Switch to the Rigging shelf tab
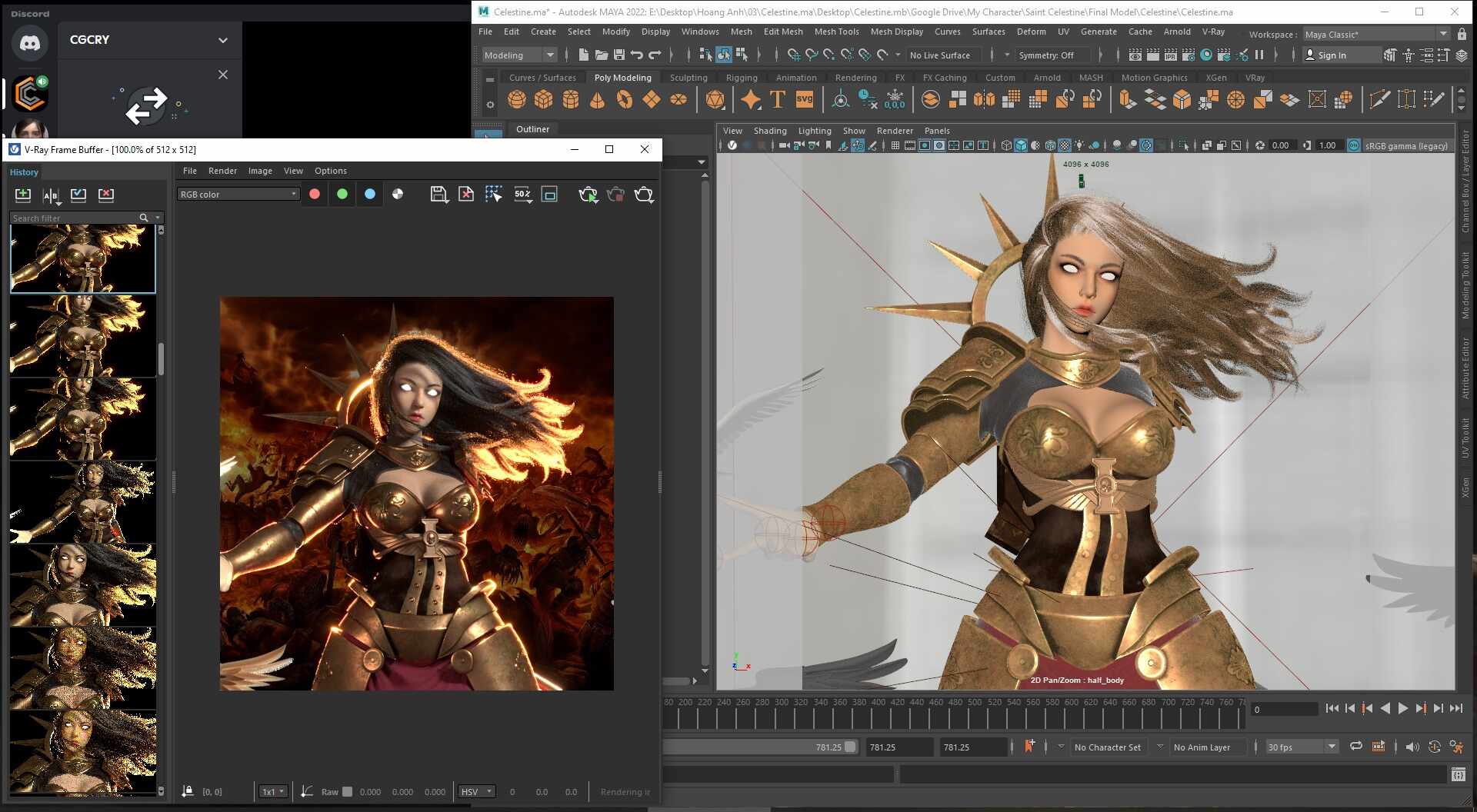The width and height of the screenshot is (1477, 812). [741, 78]
